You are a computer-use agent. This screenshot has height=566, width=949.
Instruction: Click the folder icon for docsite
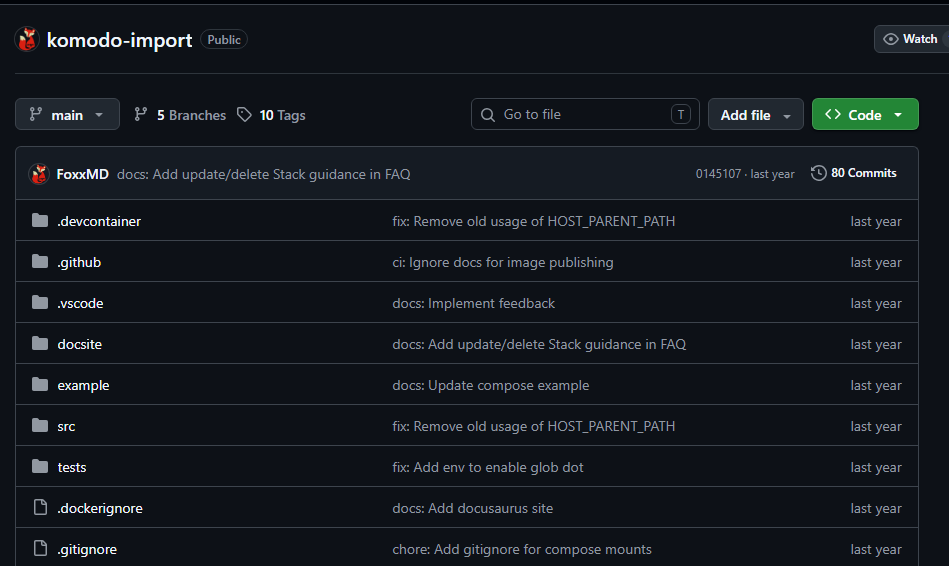[x=40, y=343]
